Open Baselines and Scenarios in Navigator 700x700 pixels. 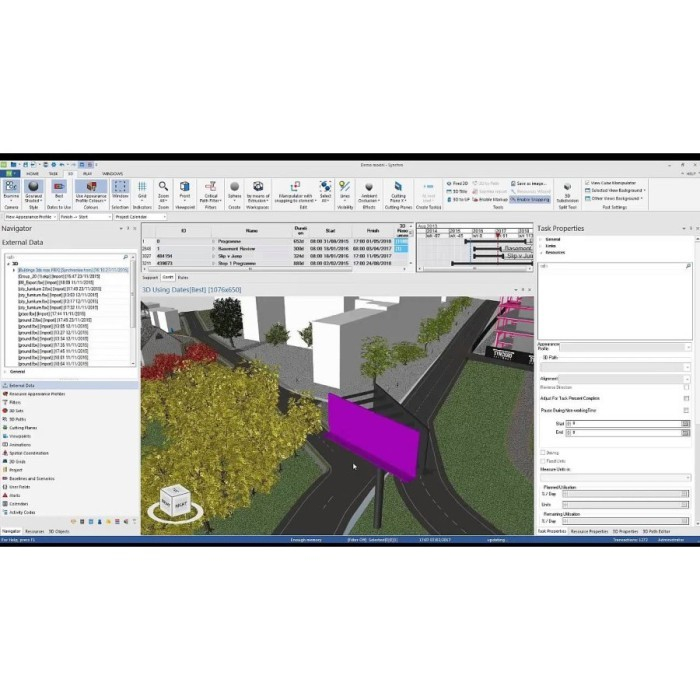pyautogui.click(x=32, y=479)
